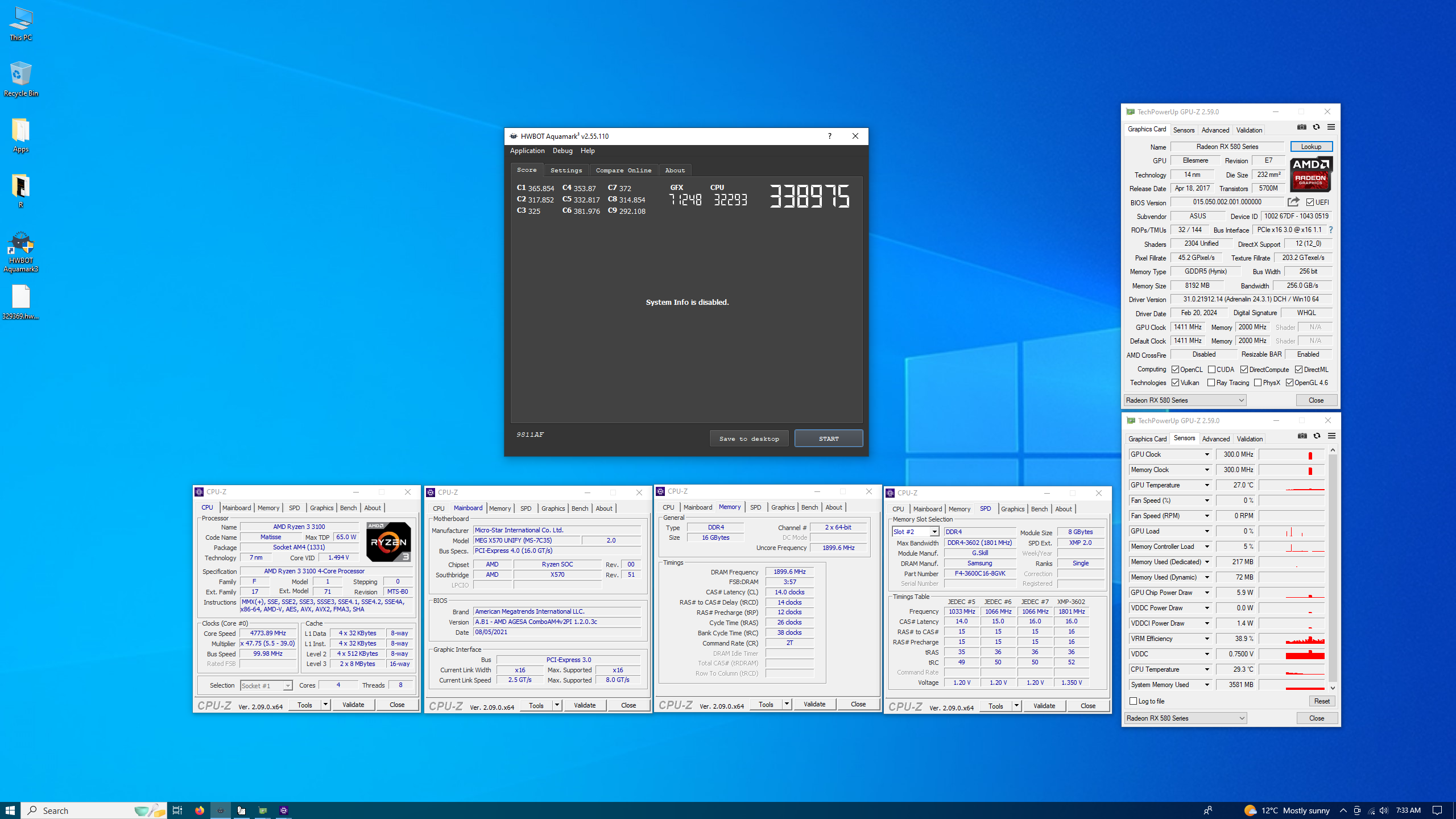Image resolution: width=1456 pixels, height=819 pixels.
Task: Click the GPU Clock sensor graph
Action: 1292,454
